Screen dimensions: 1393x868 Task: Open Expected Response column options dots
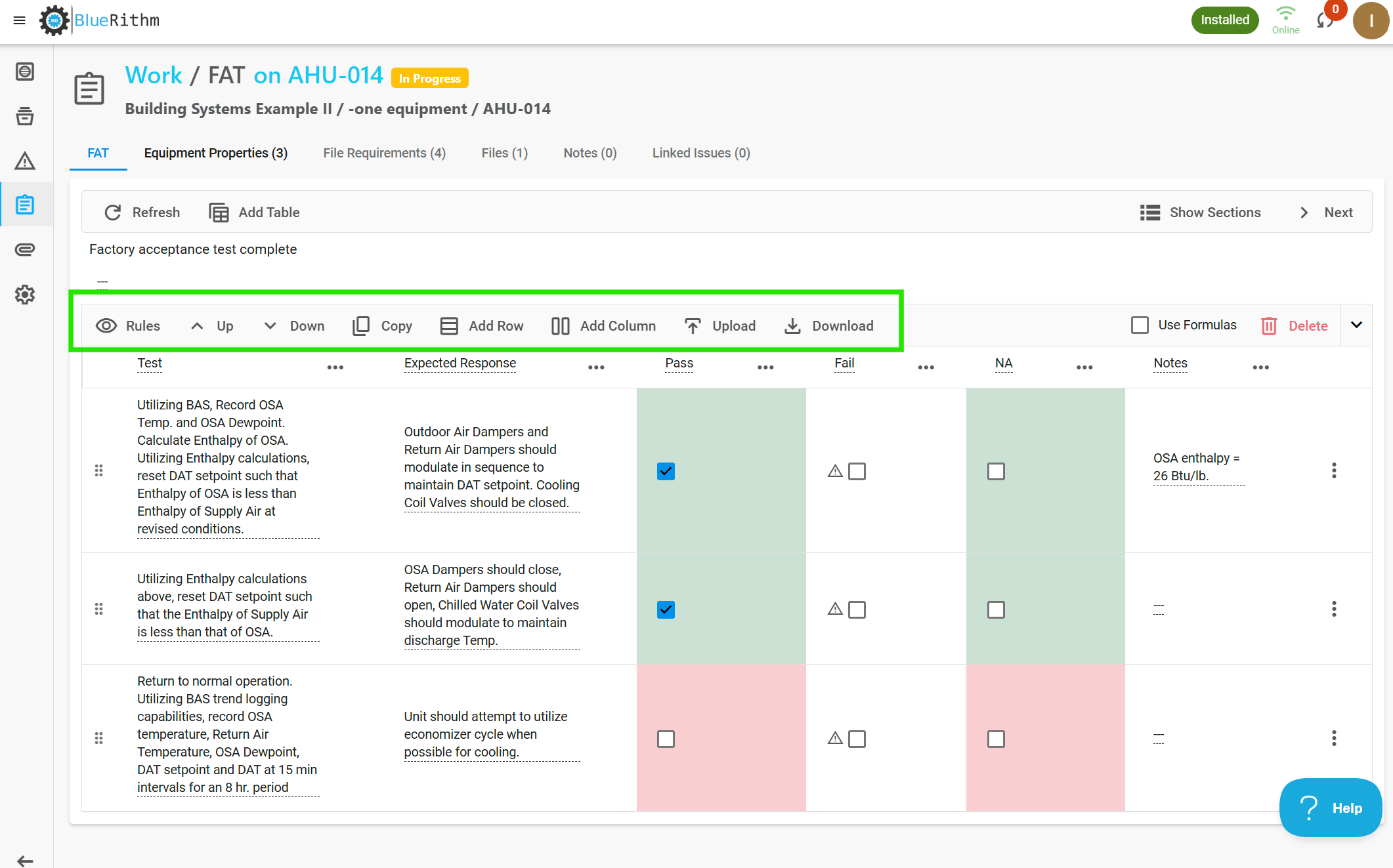point(596,367)
